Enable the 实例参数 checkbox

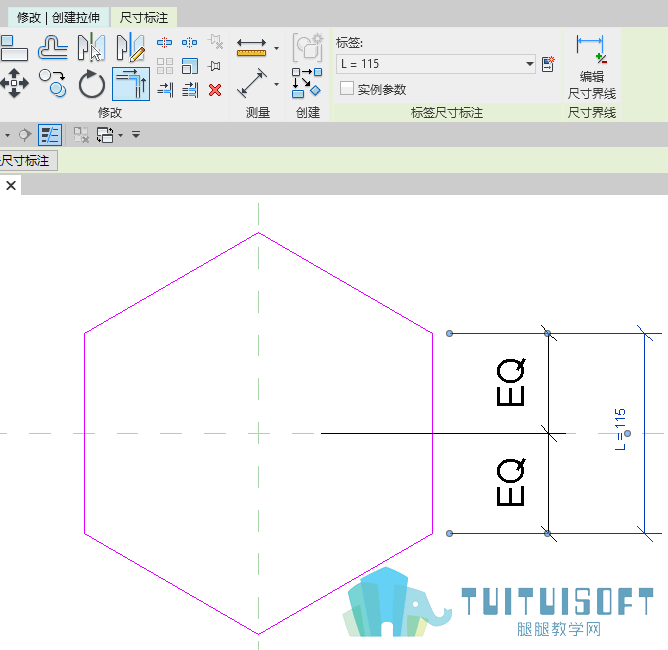pos(346,89)
